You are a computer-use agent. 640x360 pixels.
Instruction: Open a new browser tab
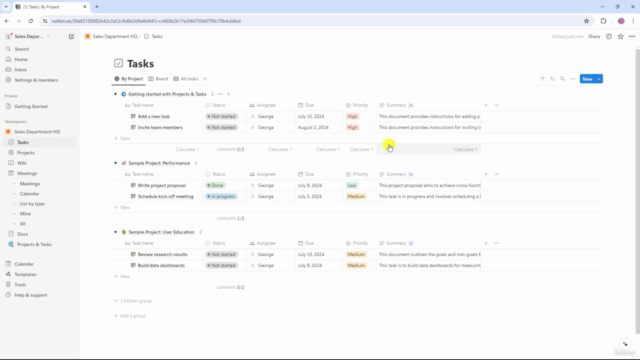[x=97, y=7]
